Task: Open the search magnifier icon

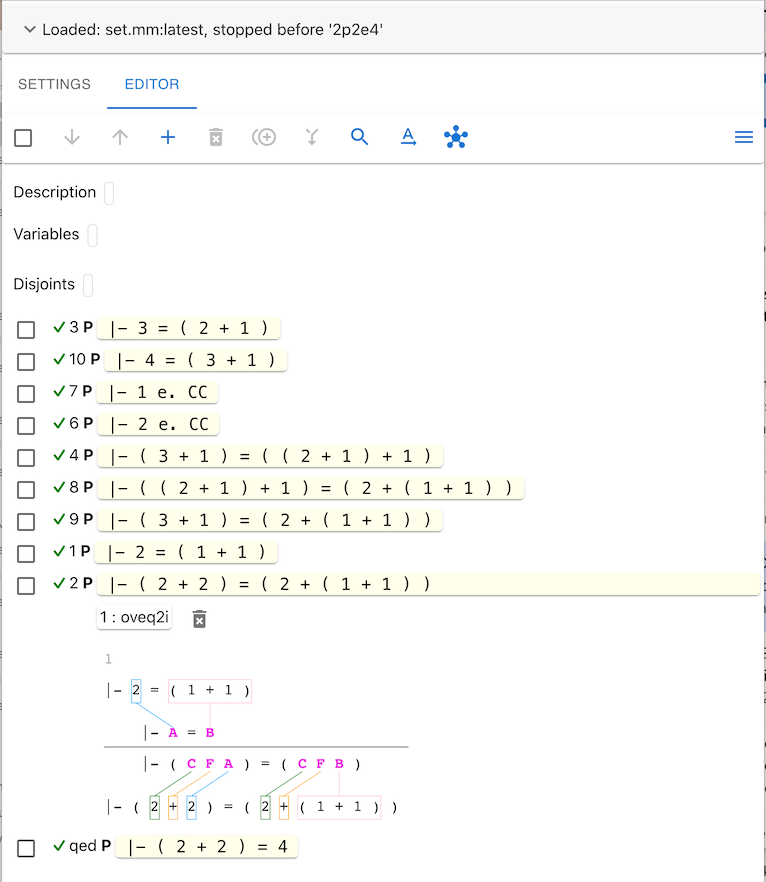Action: [359, 137]
